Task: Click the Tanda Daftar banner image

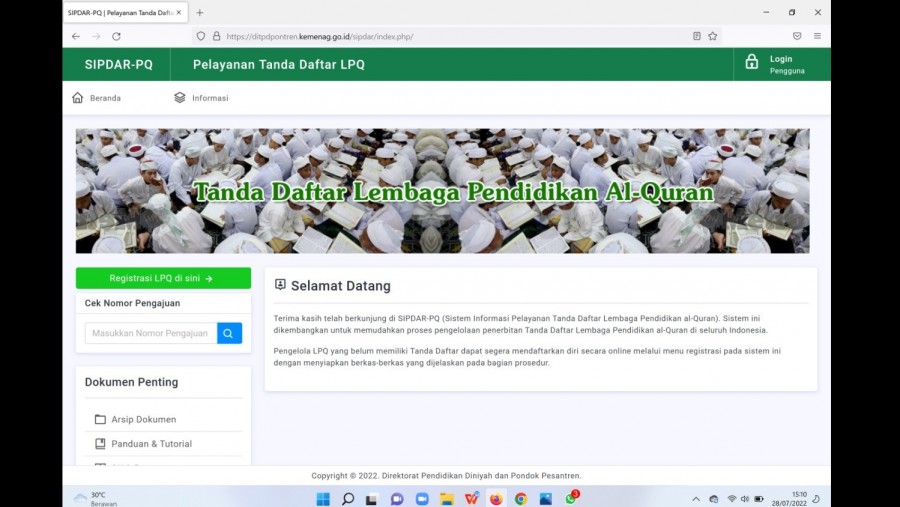Action: click(443, 191)
